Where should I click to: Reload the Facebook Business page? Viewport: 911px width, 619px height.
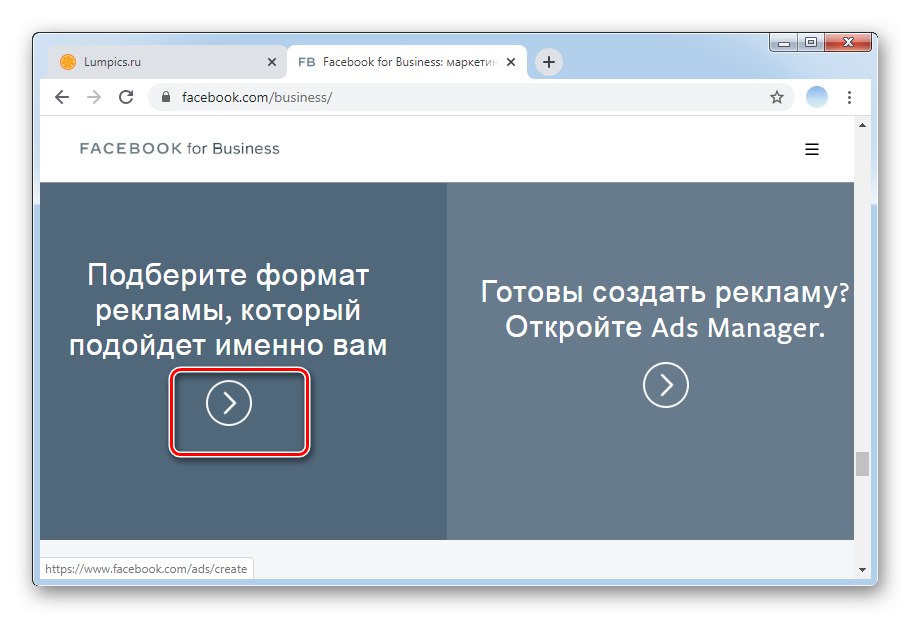click(126, 97)
